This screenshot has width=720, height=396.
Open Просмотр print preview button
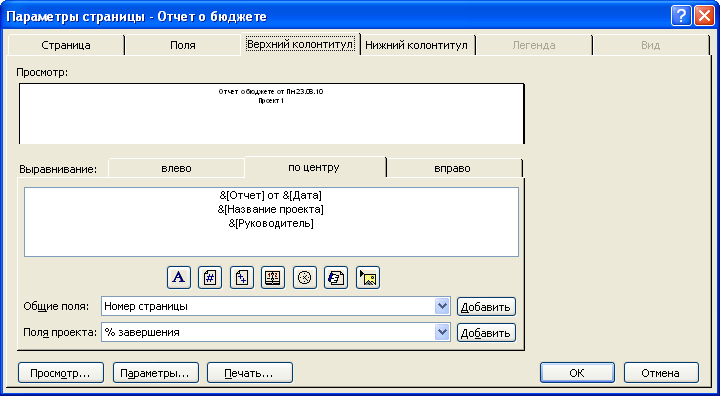[x=61, y=373]
